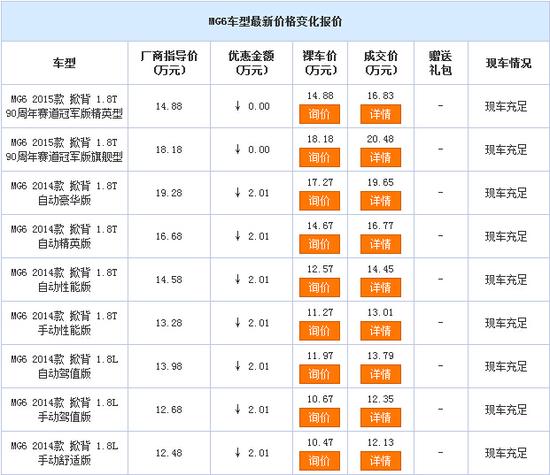This screenshot has width=550, height=475.
Task: Click 询价 button under 10.67 price
Action: click(319, 417)
